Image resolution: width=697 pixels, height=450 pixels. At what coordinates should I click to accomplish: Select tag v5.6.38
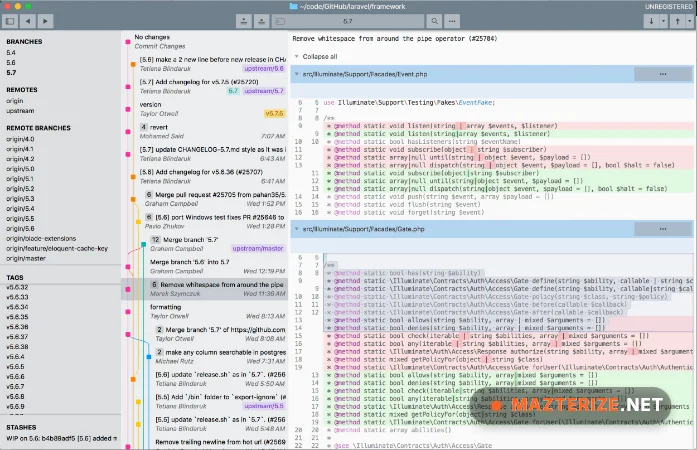(17, 347)
